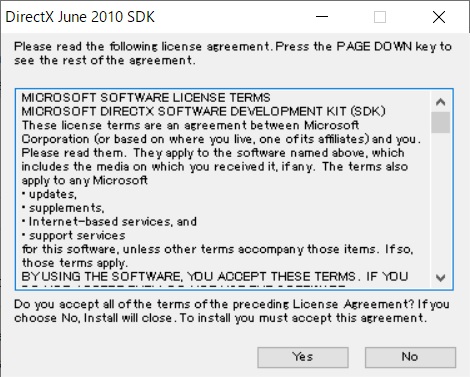This screenshot has height=377, width=470.
Task: Click the 'support services' bullet line
Action: point(74,235)
